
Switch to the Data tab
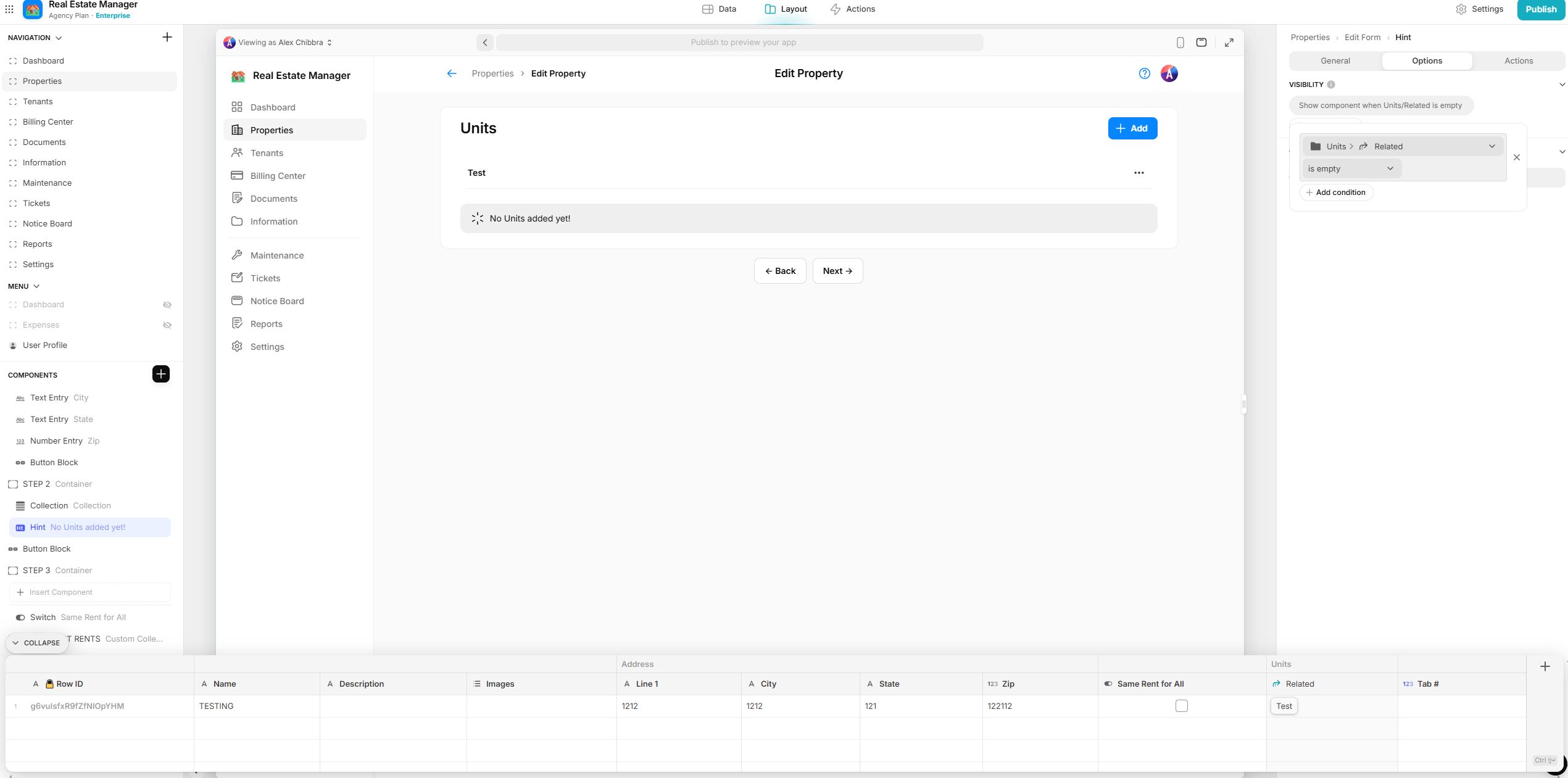point(719,9)
